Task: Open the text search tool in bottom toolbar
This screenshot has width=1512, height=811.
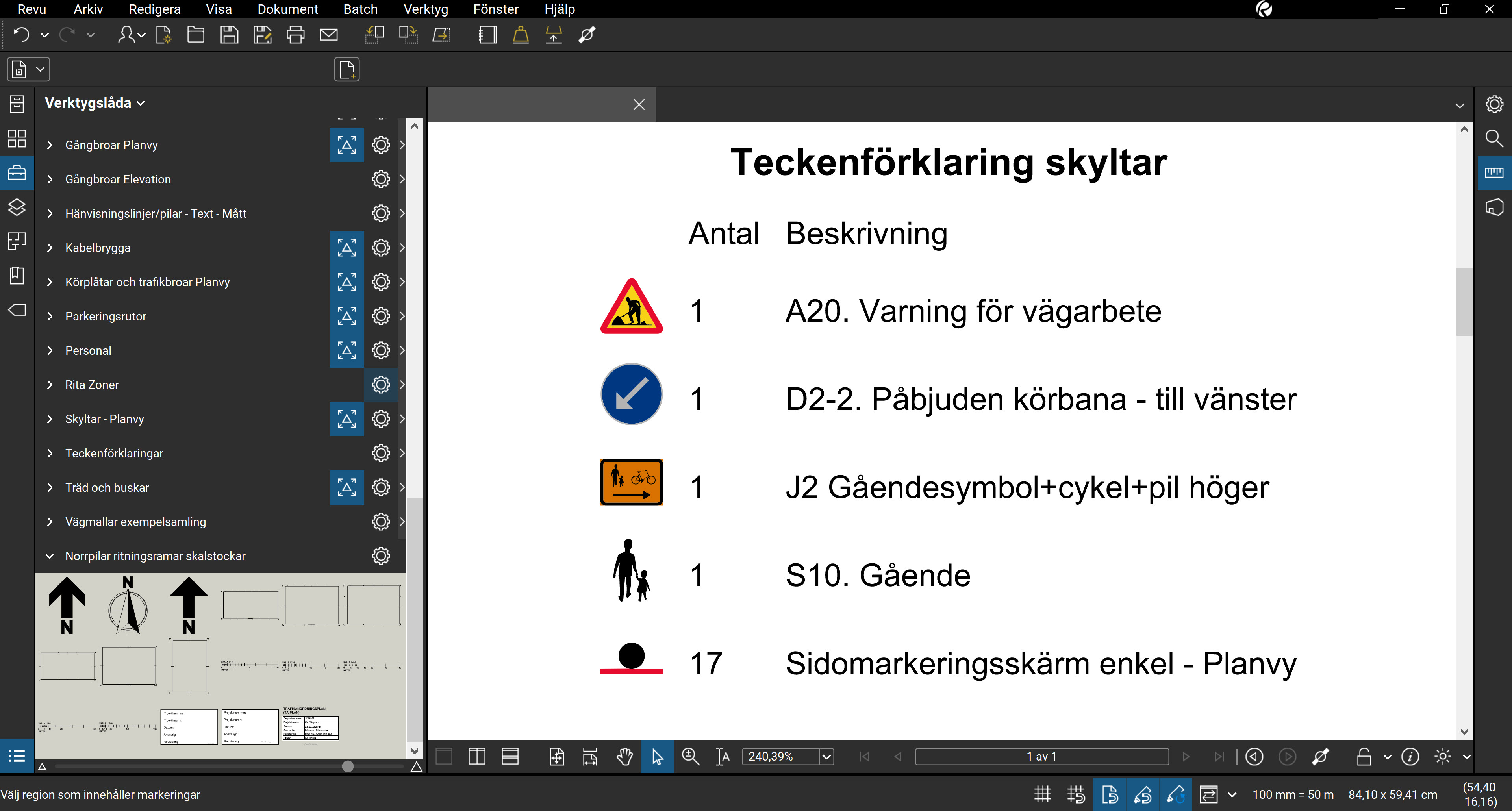Action: [723, 756]
